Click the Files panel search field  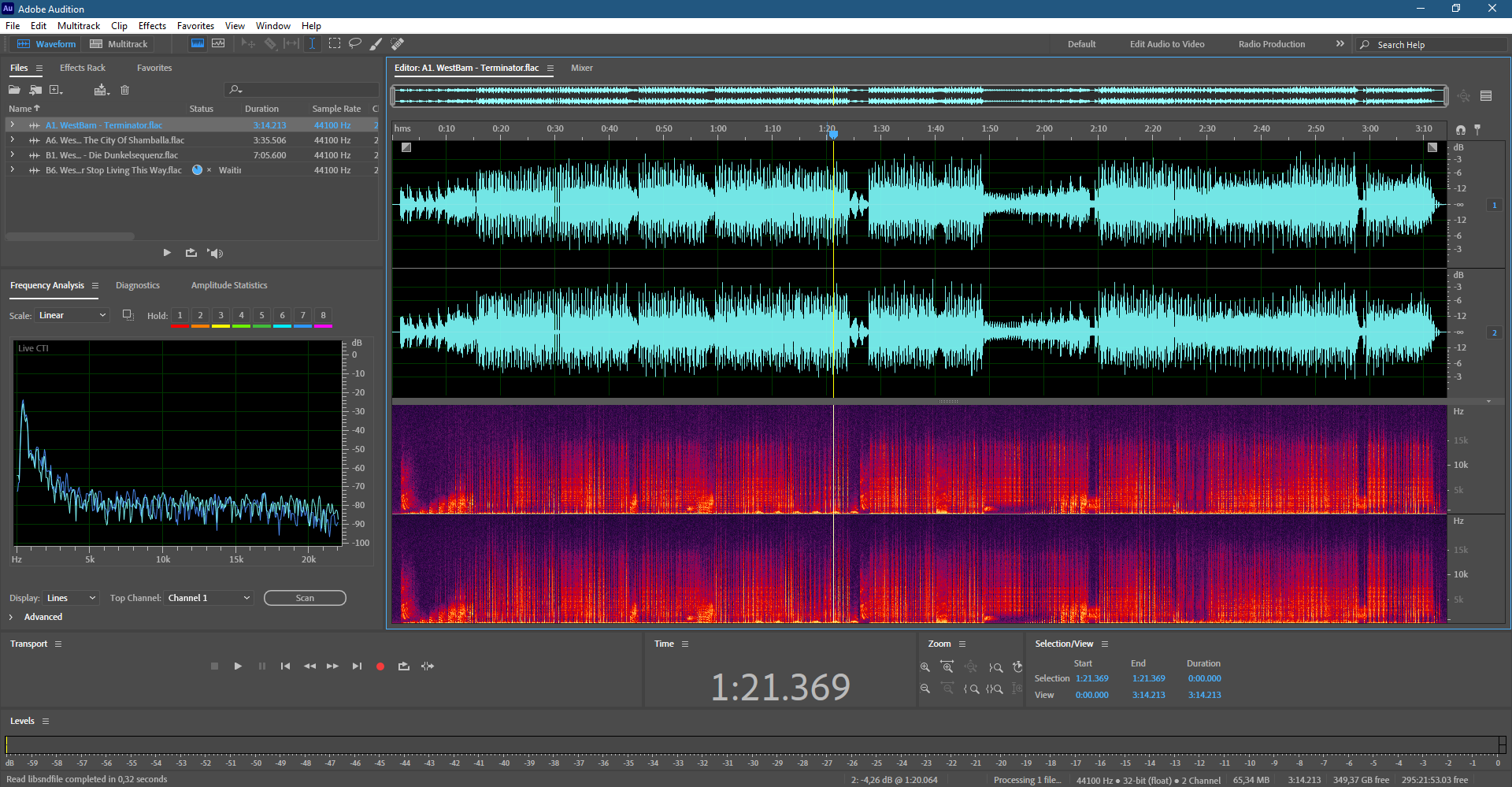(302, 90)
